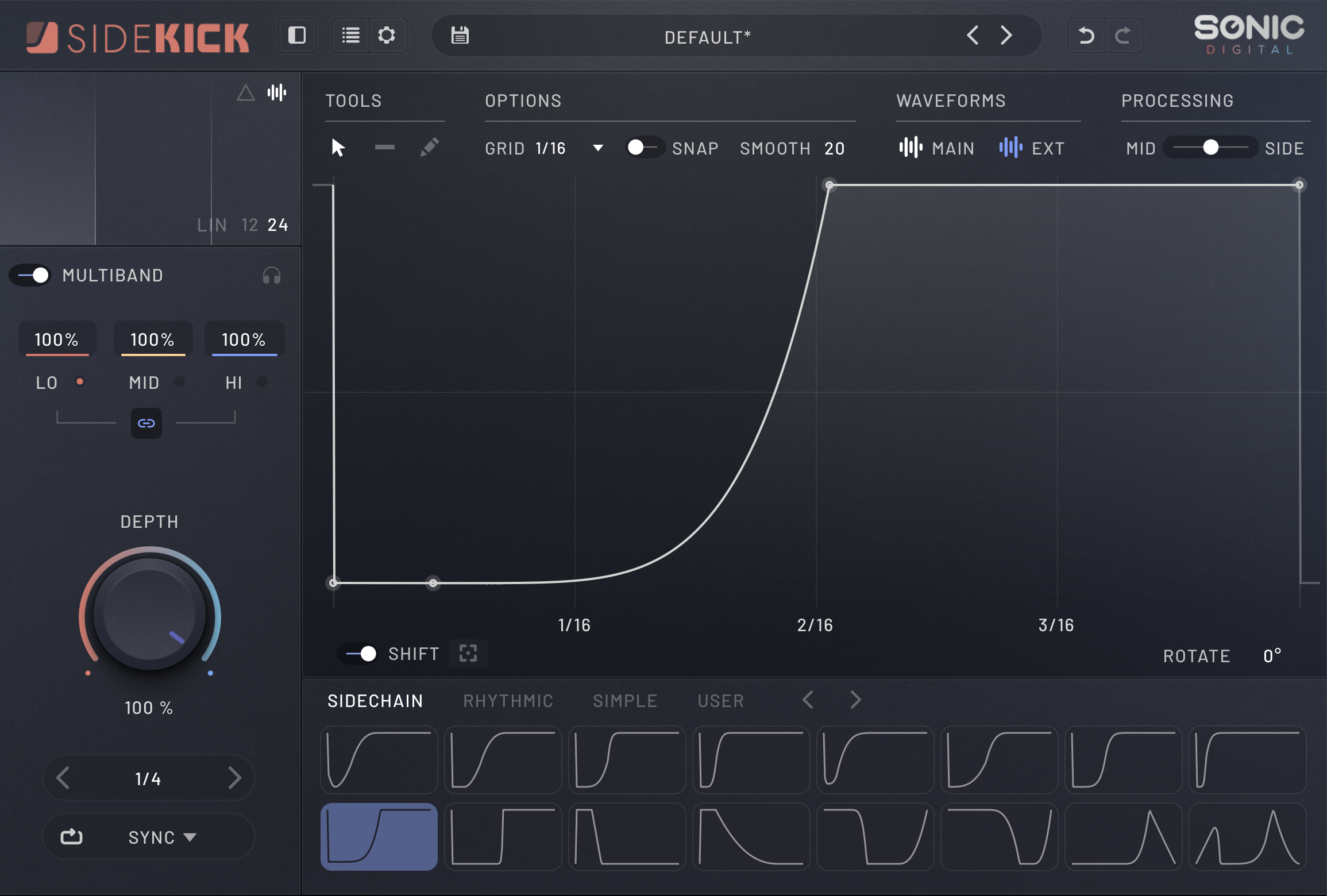Switch to the USER shapes tab
Image resolution: width=1327 pixels, height=896 pixels.
pyautogui.click(x=721, y=701)
